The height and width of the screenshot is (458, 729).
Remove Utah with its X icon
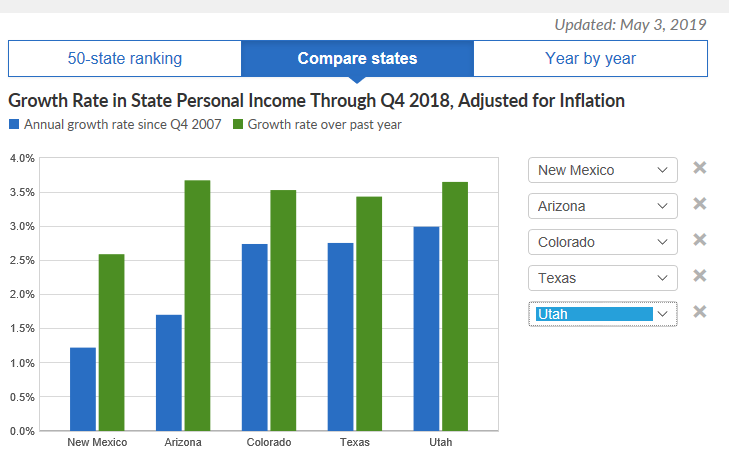700,312
